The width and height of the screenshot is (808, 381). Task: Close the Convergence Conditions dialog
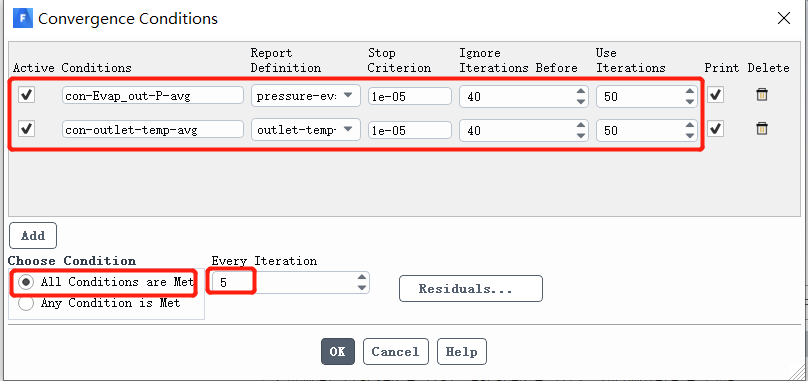coord(783,19)
